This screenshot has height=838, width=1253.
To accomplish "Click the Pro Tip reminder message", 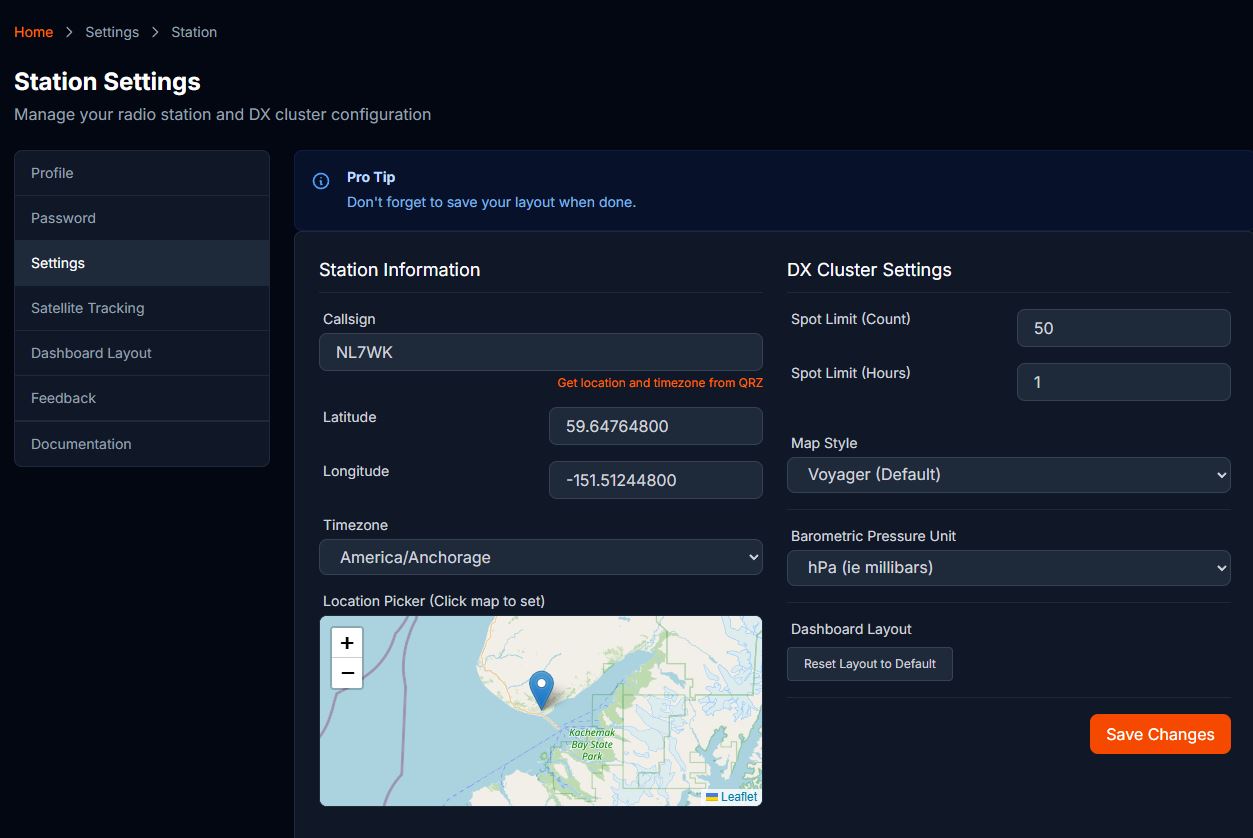I will pos(491,202).
